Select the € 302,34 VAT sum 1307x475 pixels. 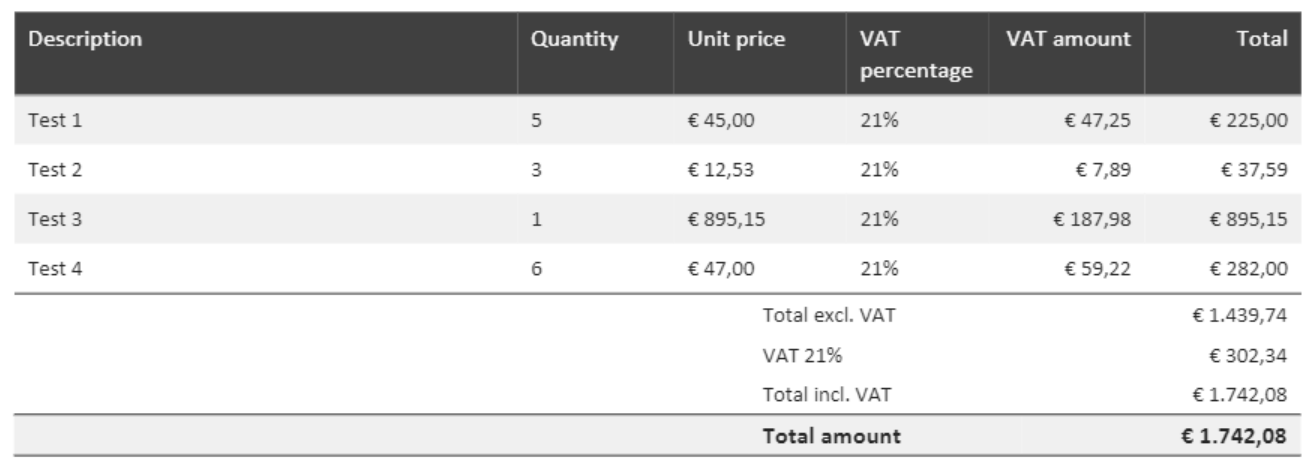1249,354
